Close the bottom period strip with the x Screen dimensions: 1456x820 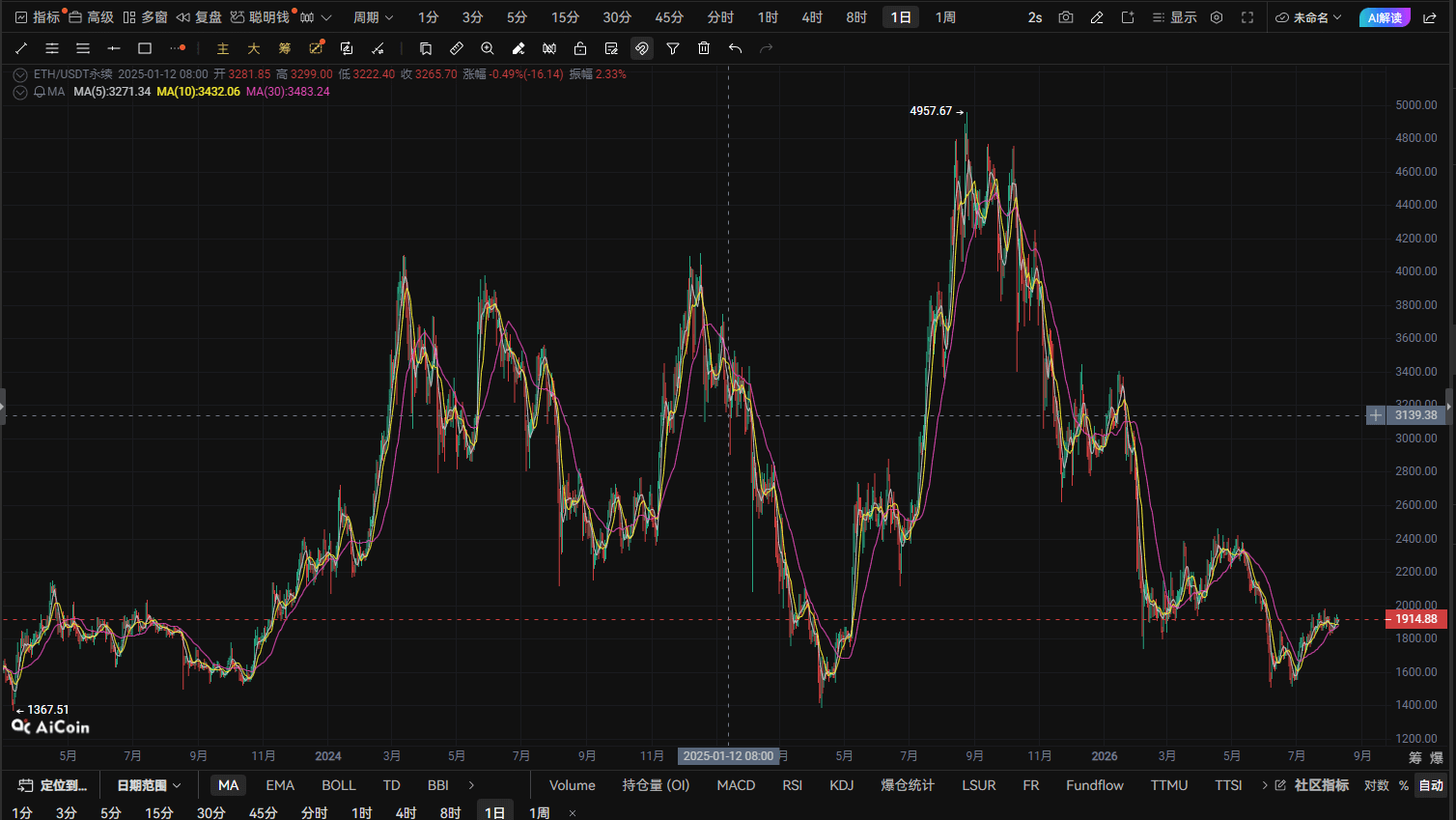(573, 813)
